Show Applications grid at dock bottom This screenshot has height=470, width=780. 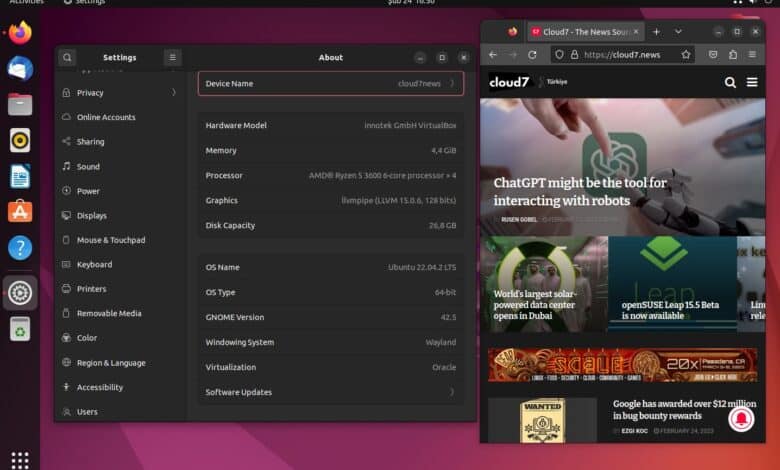pos(20,460)
